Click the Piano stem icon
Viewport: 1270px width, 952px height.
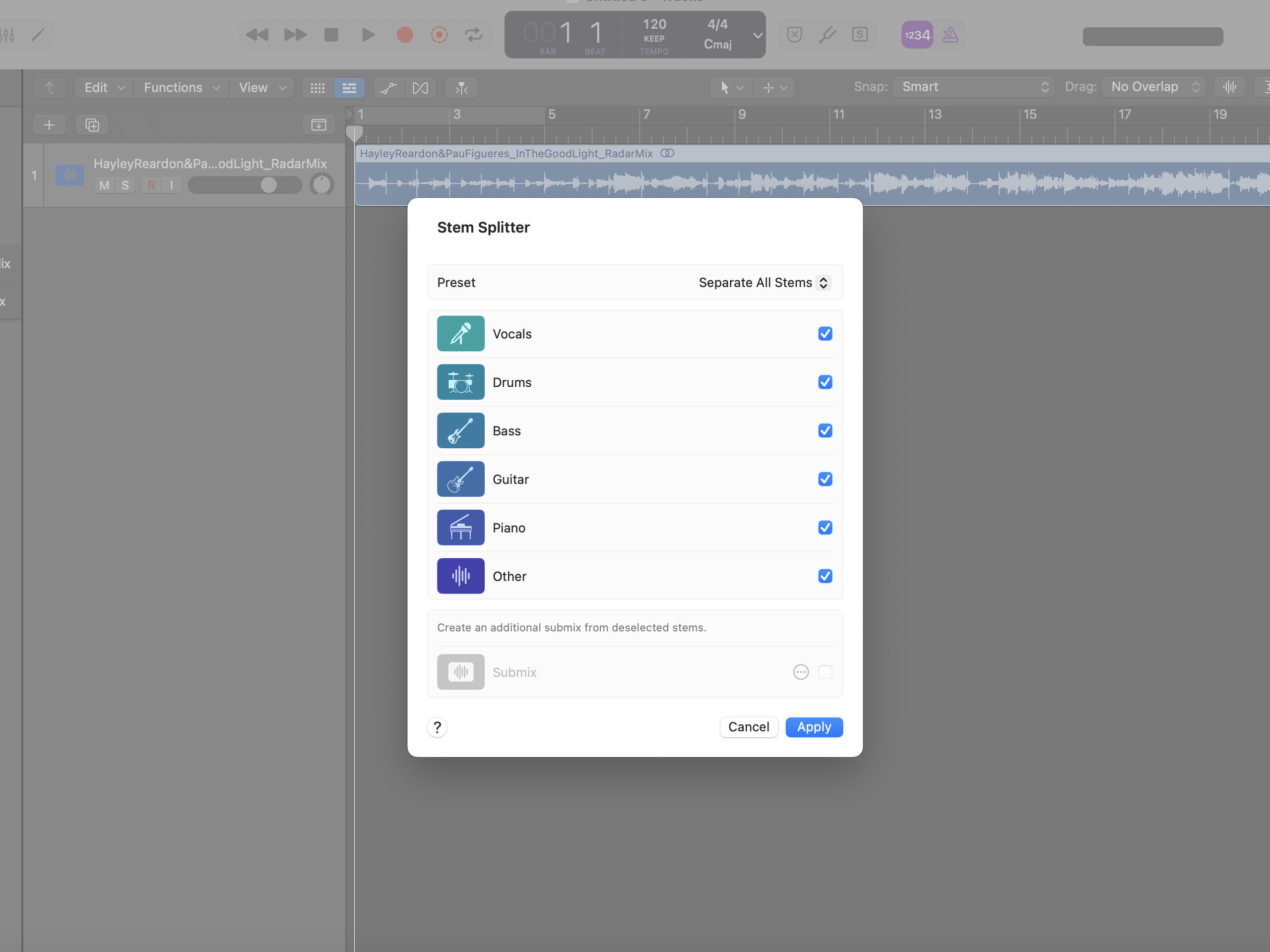[460, 528]
